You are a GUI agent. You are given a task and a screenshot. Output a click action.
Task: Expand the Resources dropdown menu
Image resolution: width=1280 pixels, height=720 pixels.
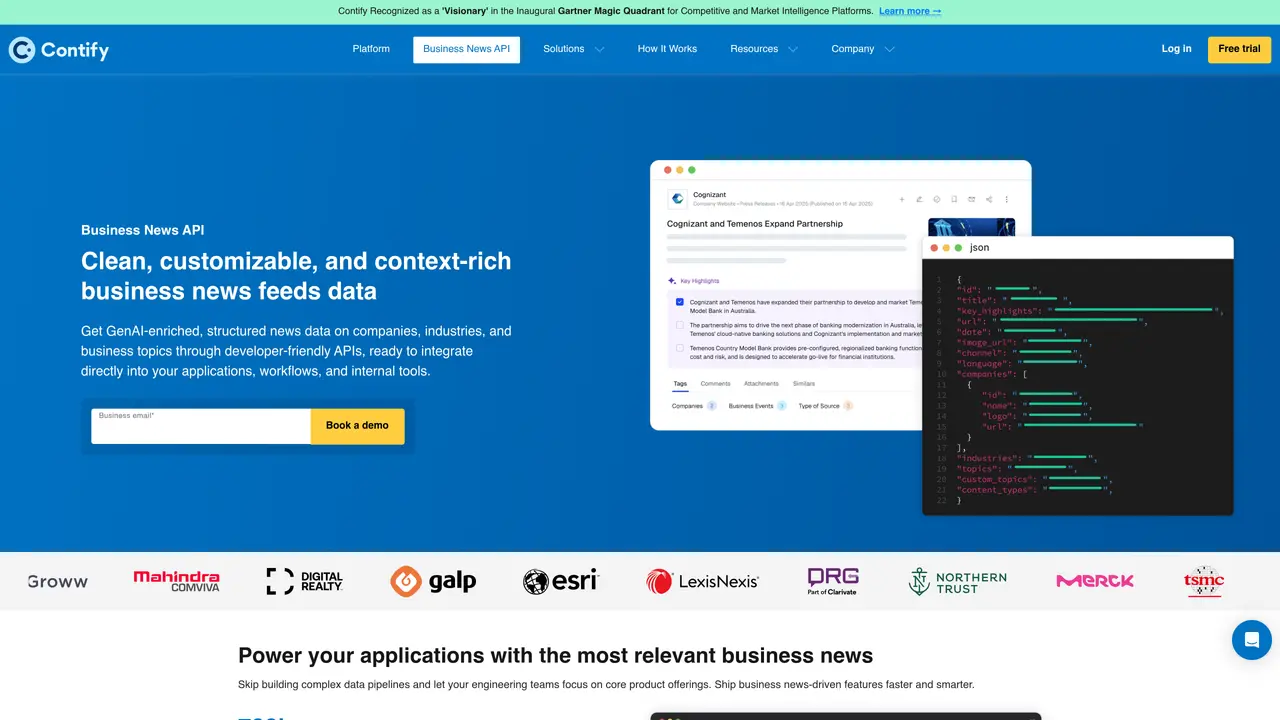click(x=764, y=49)
